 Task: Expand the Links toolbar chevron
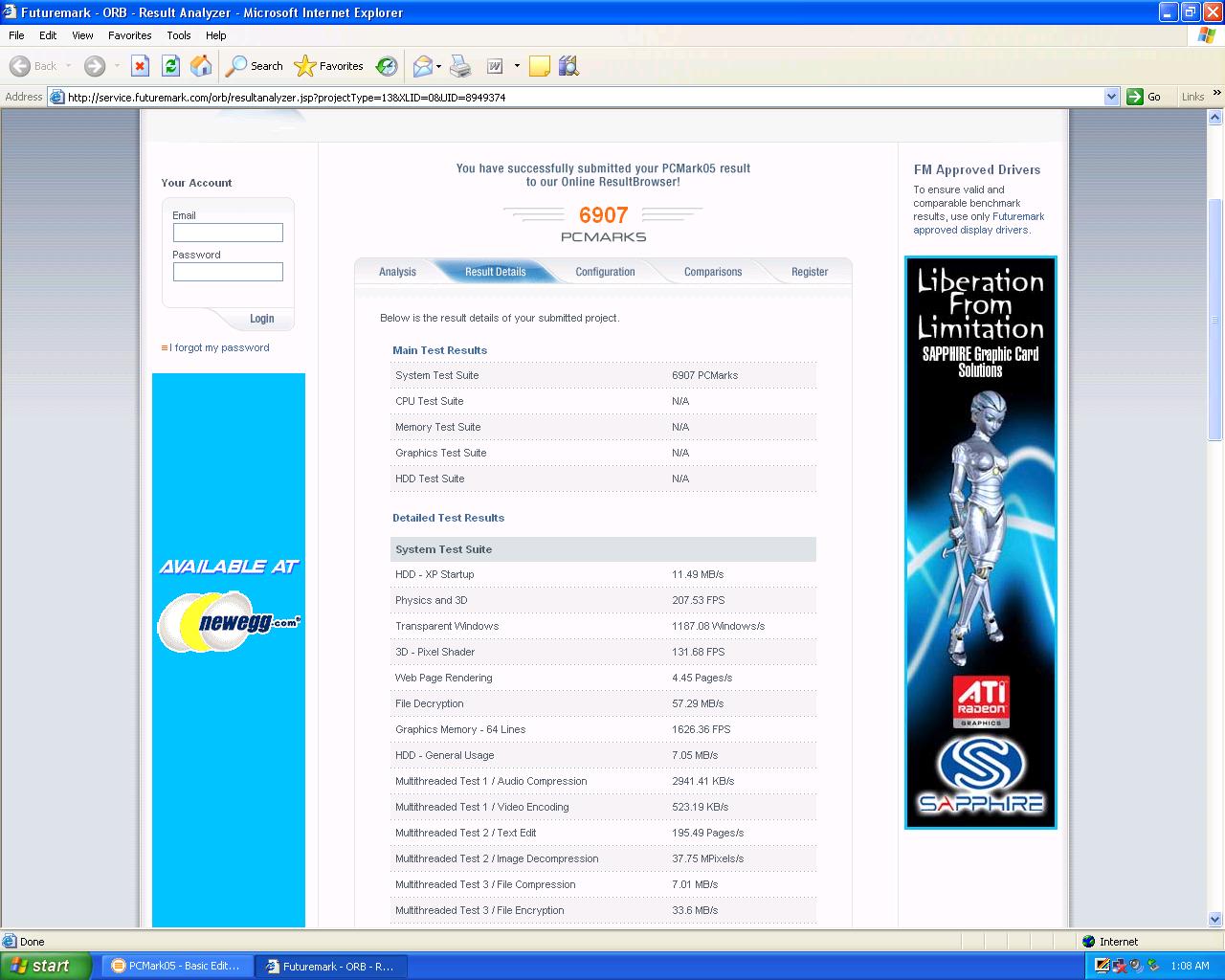[1216, 94]
